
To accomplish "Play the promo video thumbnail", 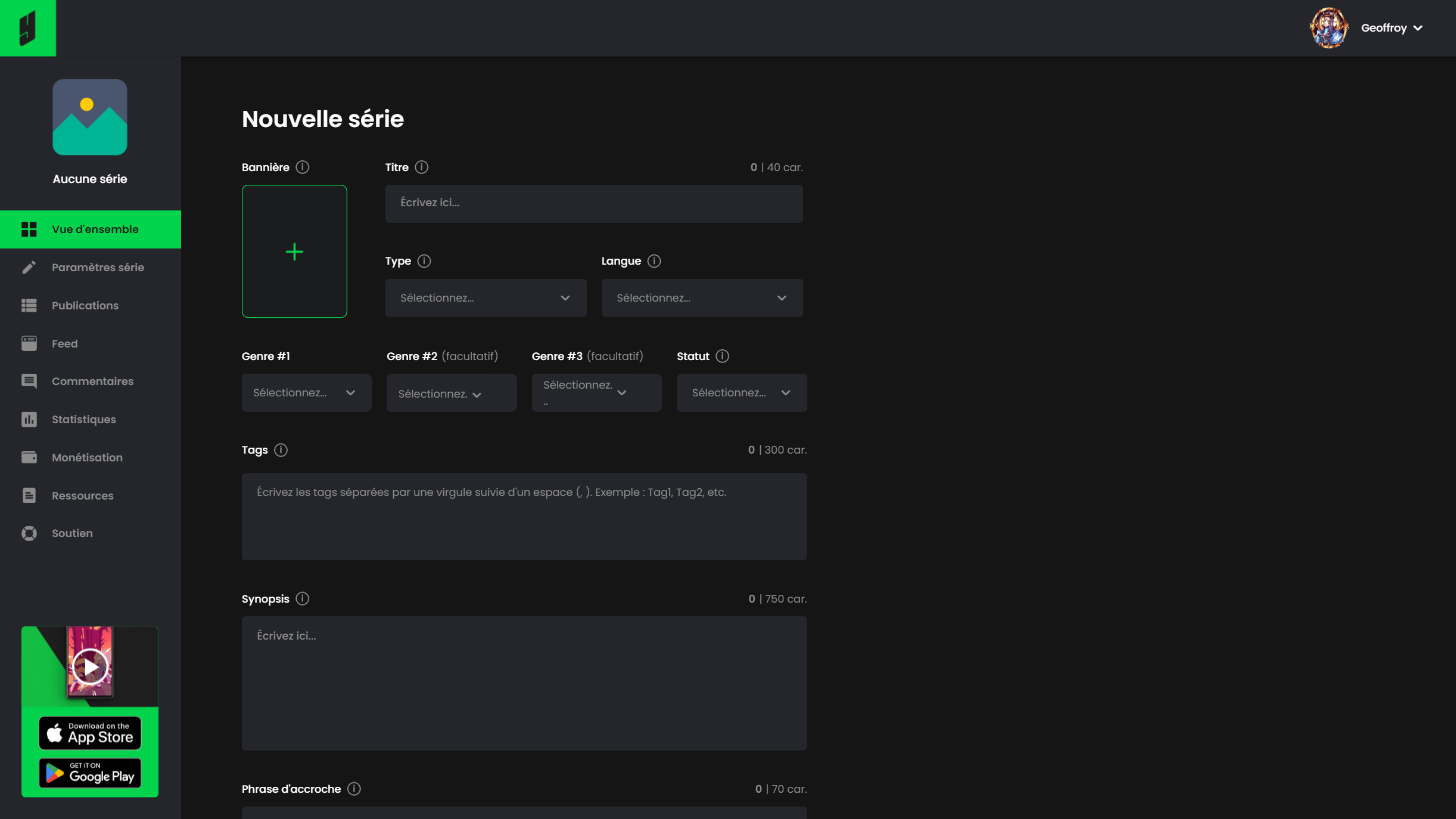I will [90, 666].
